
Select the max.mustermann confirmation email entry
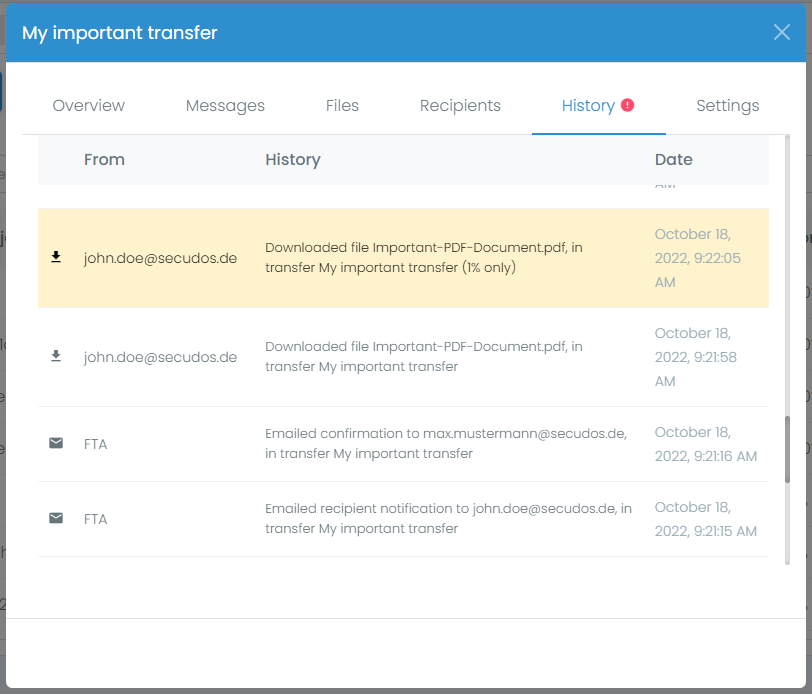click(445, 444)
